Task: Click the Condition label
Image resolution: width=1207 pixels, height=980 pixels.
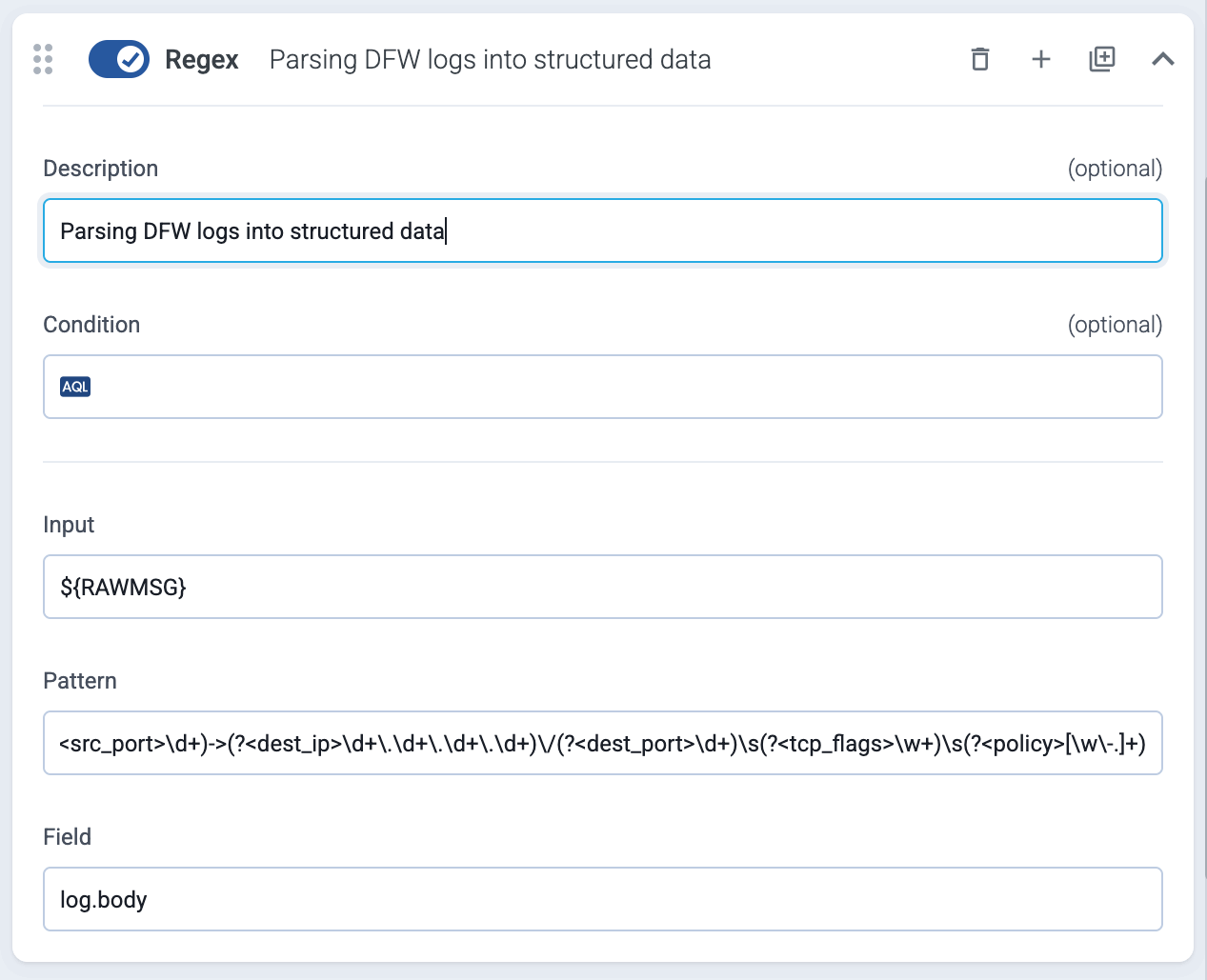Action: (91, 325)
